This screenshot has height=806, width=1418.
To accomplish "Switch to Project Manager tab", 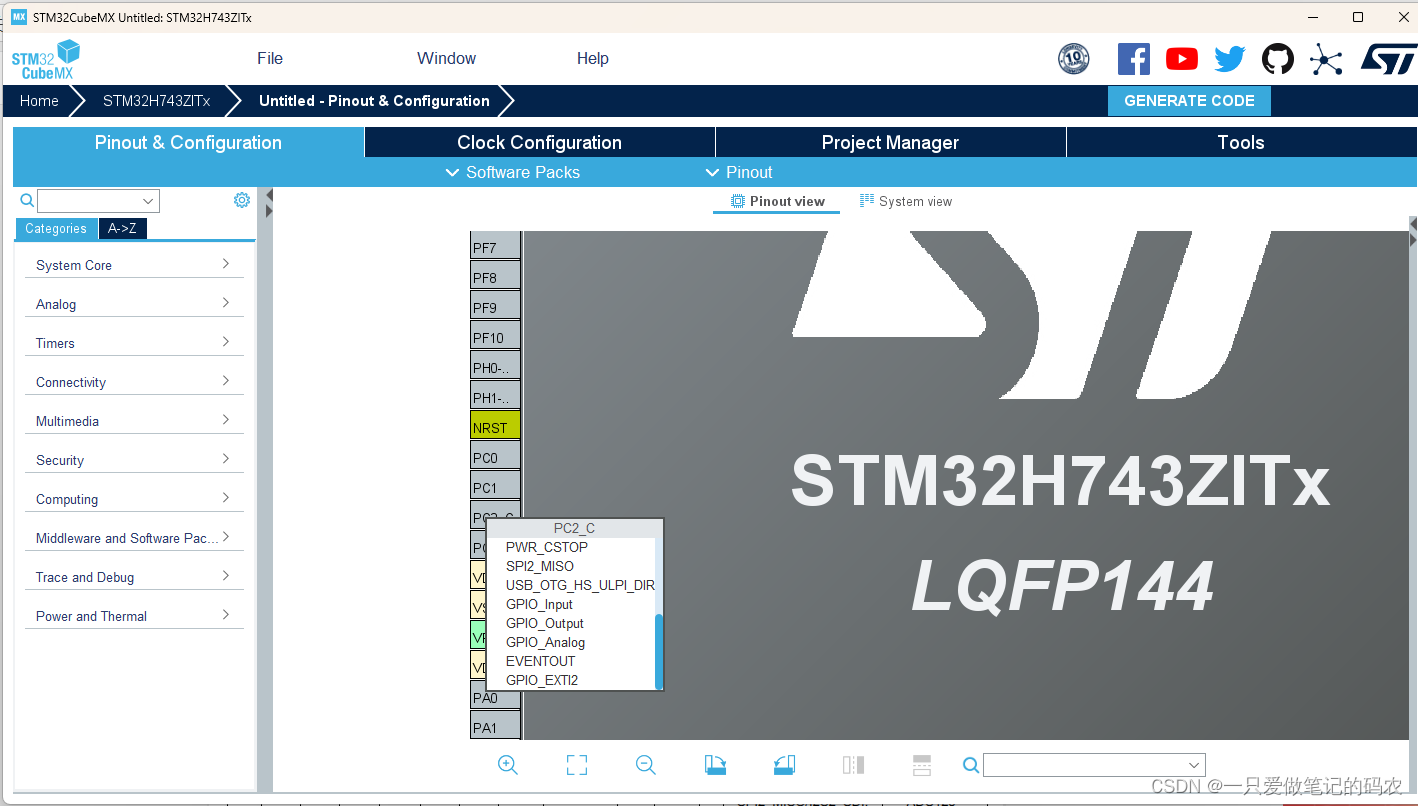I will click(x=890, y=142).
